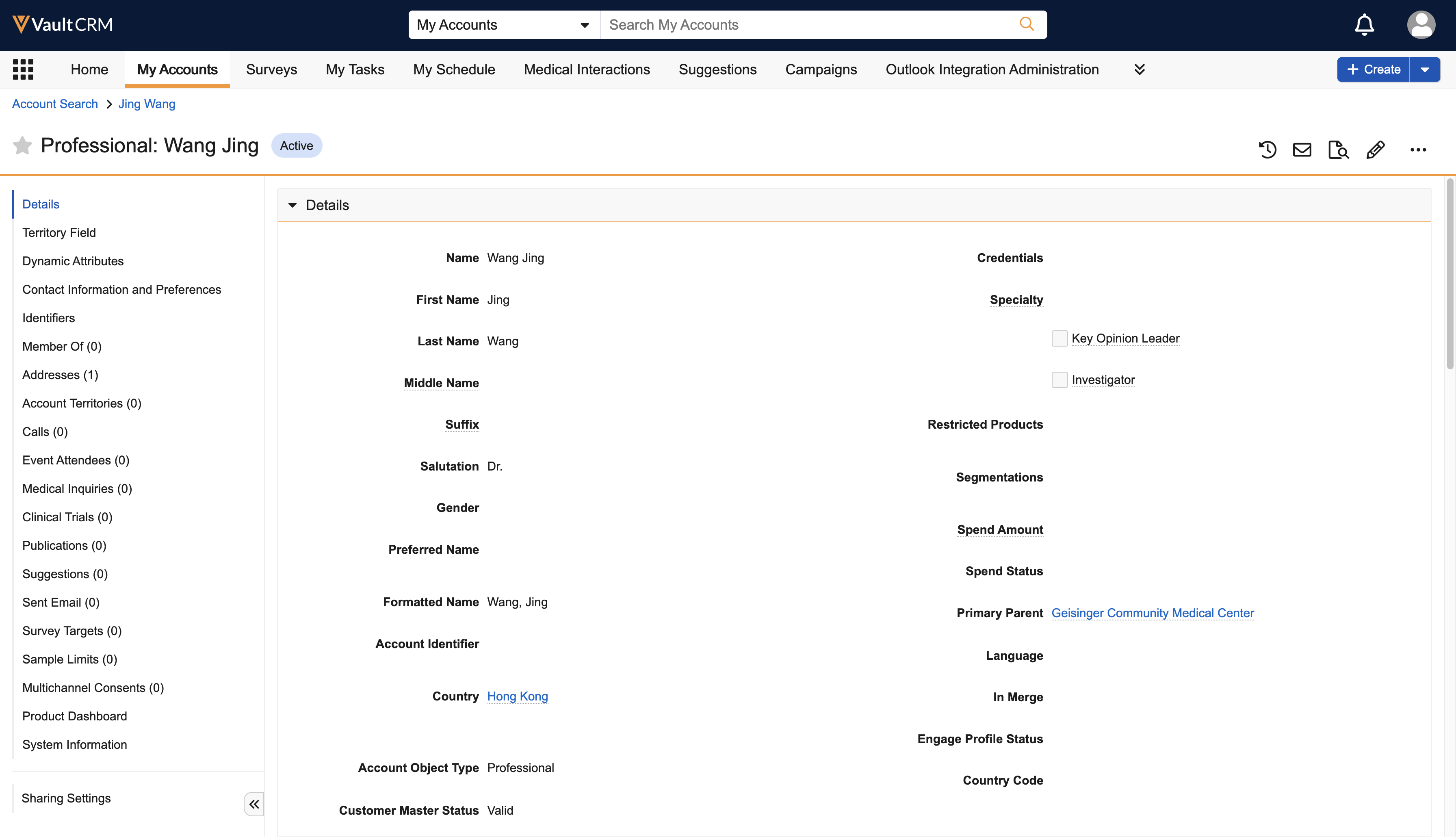This screenshot has height=837, width=1456.
Task: Click the pencil edit icon
Action: 1376,150
